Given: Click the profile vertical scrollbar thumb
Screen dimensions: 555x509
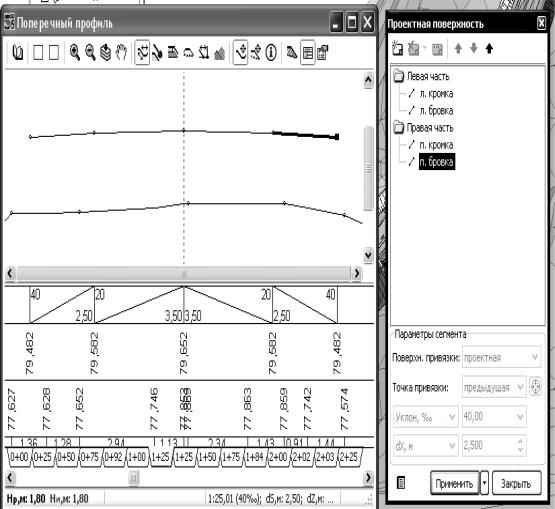Looking at the screenshot, I should click(x=368, y=168).
